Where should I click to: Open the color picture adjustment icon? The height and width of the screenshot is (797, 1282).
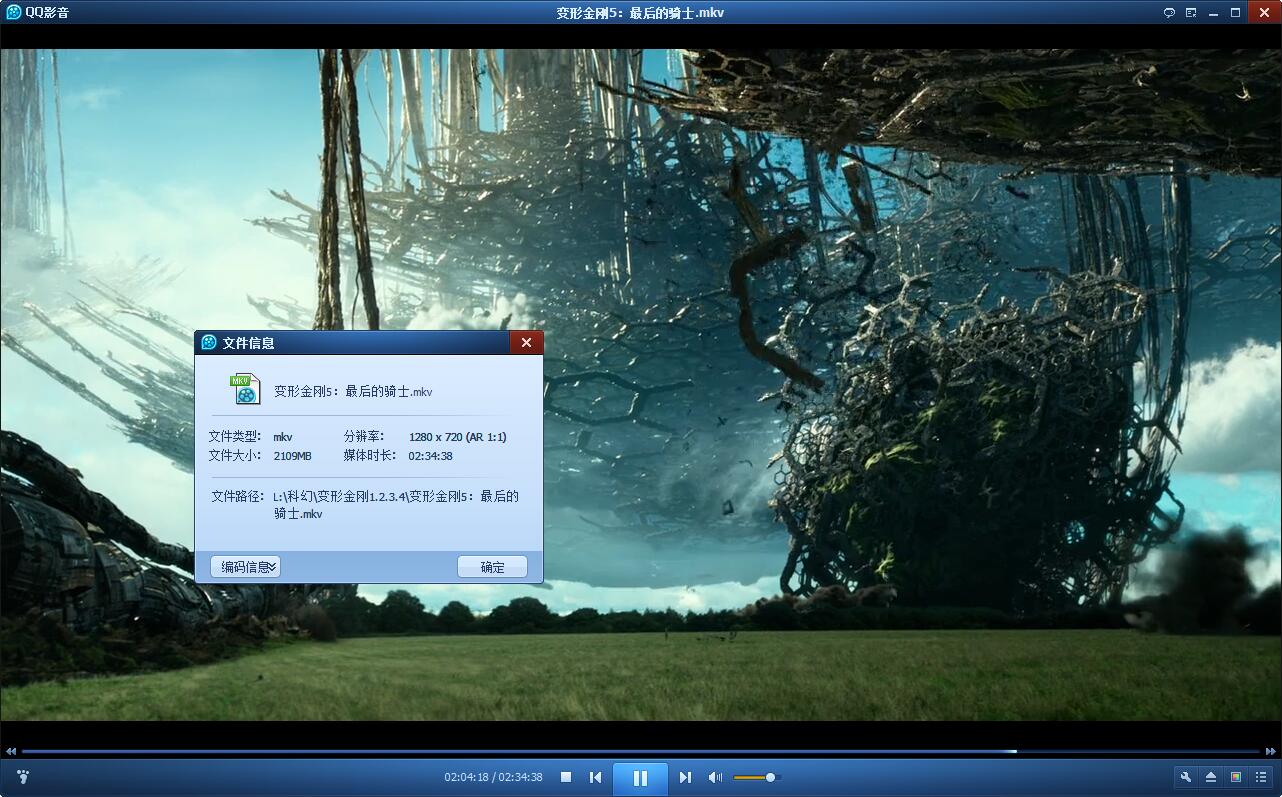1236,777
